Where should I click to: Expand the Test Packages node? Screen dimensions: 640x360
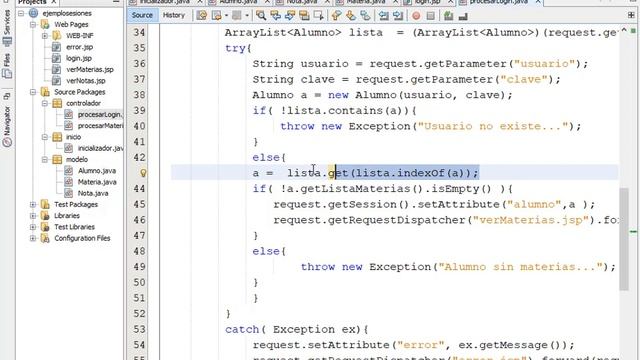pos(33,204)
